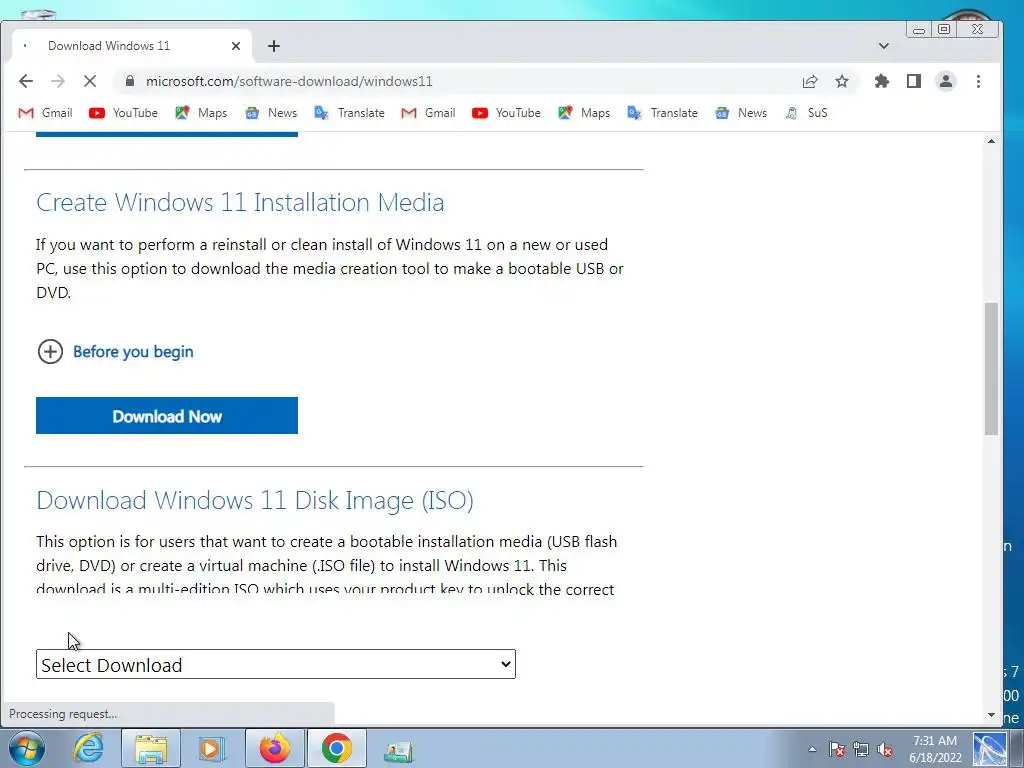Image resolution: width=1024 pixels, height=768 pixels.
Task: Open the SuS bookmark
Action: point(807,113)
